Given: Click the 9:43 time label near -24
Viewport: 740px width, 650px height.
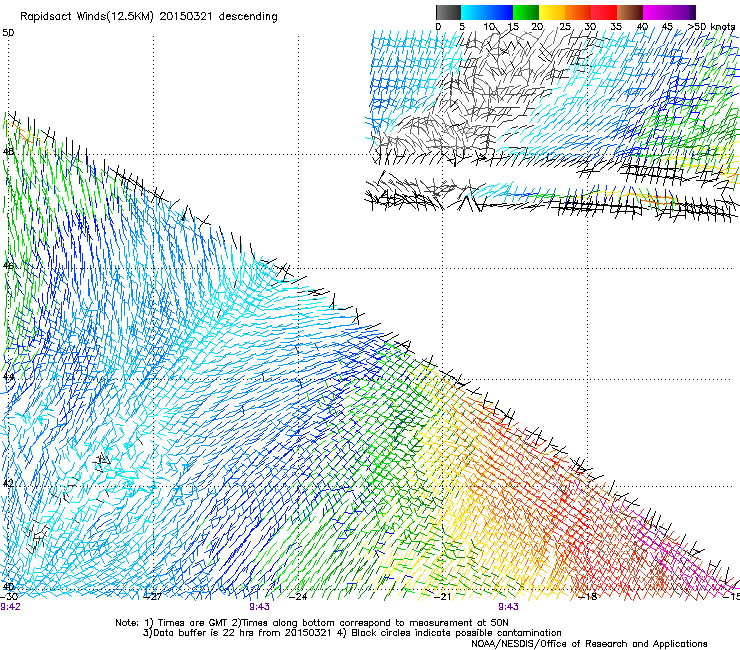Looking at the screenshot, I should coord(259,607).
